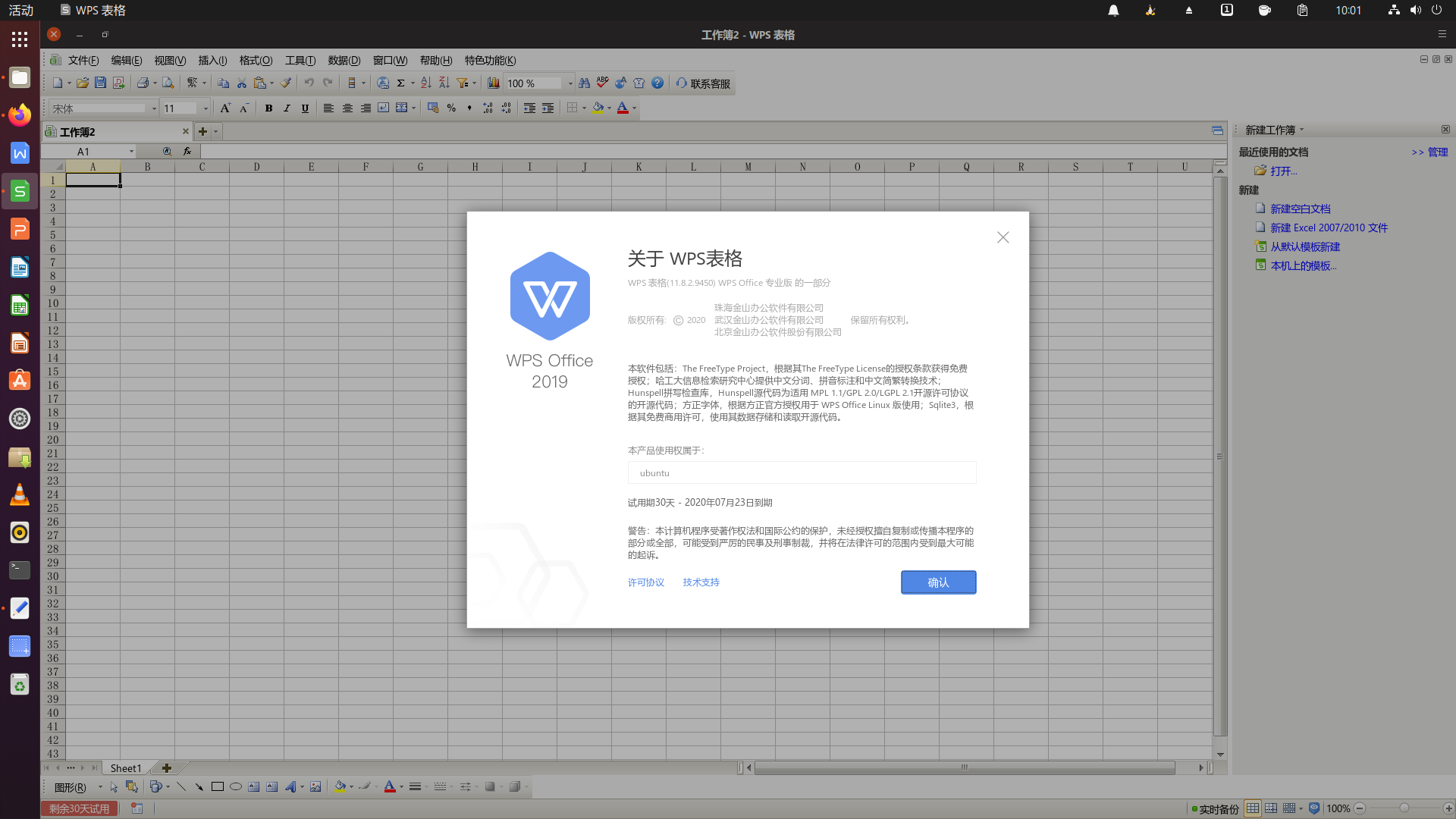Click the 联系客服 contact support button
Viewport: 1456px width, 819px height.
click(702, 83)
